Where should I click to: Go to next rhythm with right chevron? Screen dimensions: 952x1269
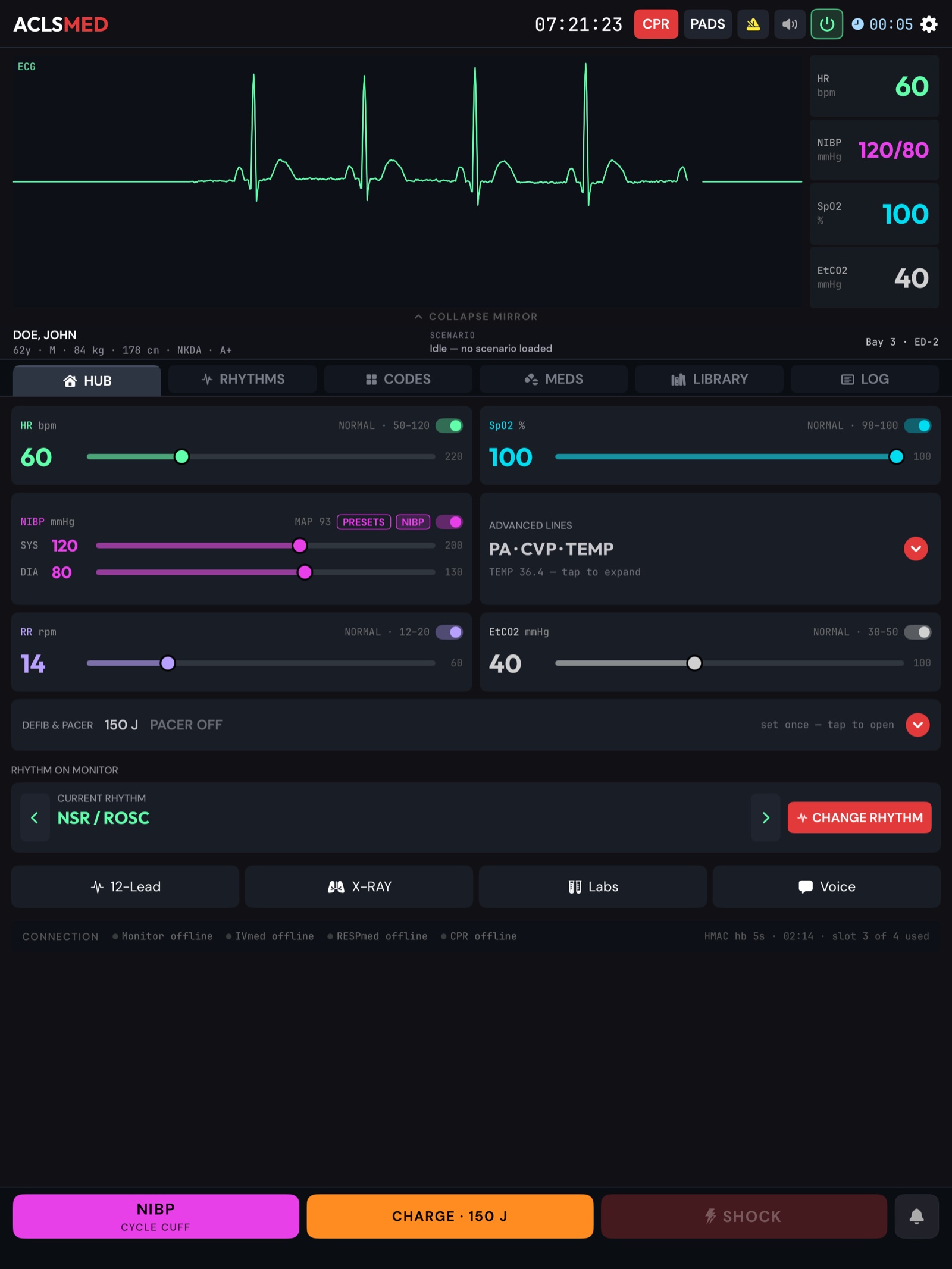coord(765,817)
